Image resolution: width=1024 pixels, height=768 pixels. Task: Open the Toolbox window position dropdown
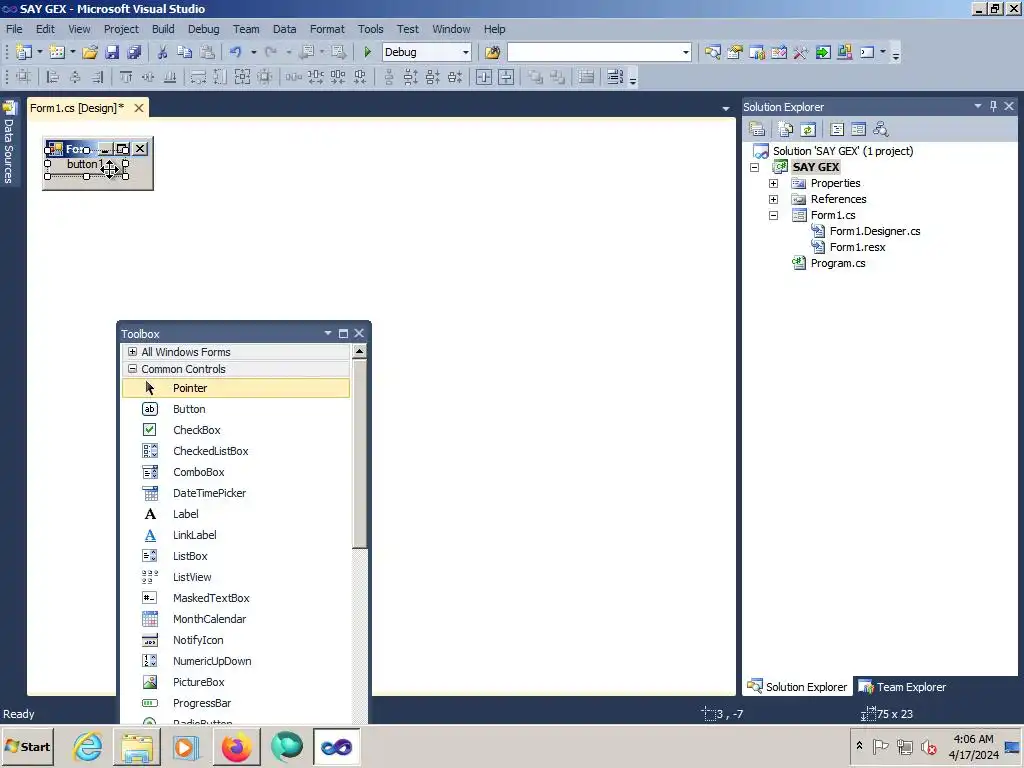click(328, 333)
